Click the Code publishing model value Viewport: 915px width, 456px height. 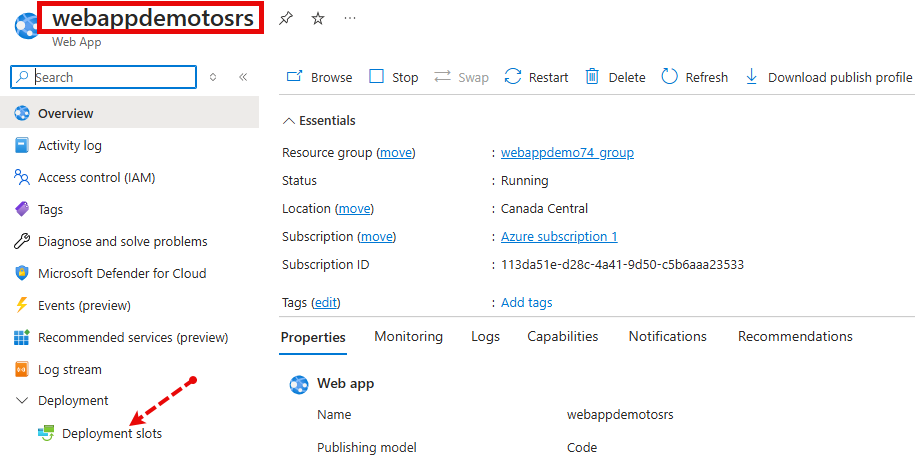pos(582,448)
